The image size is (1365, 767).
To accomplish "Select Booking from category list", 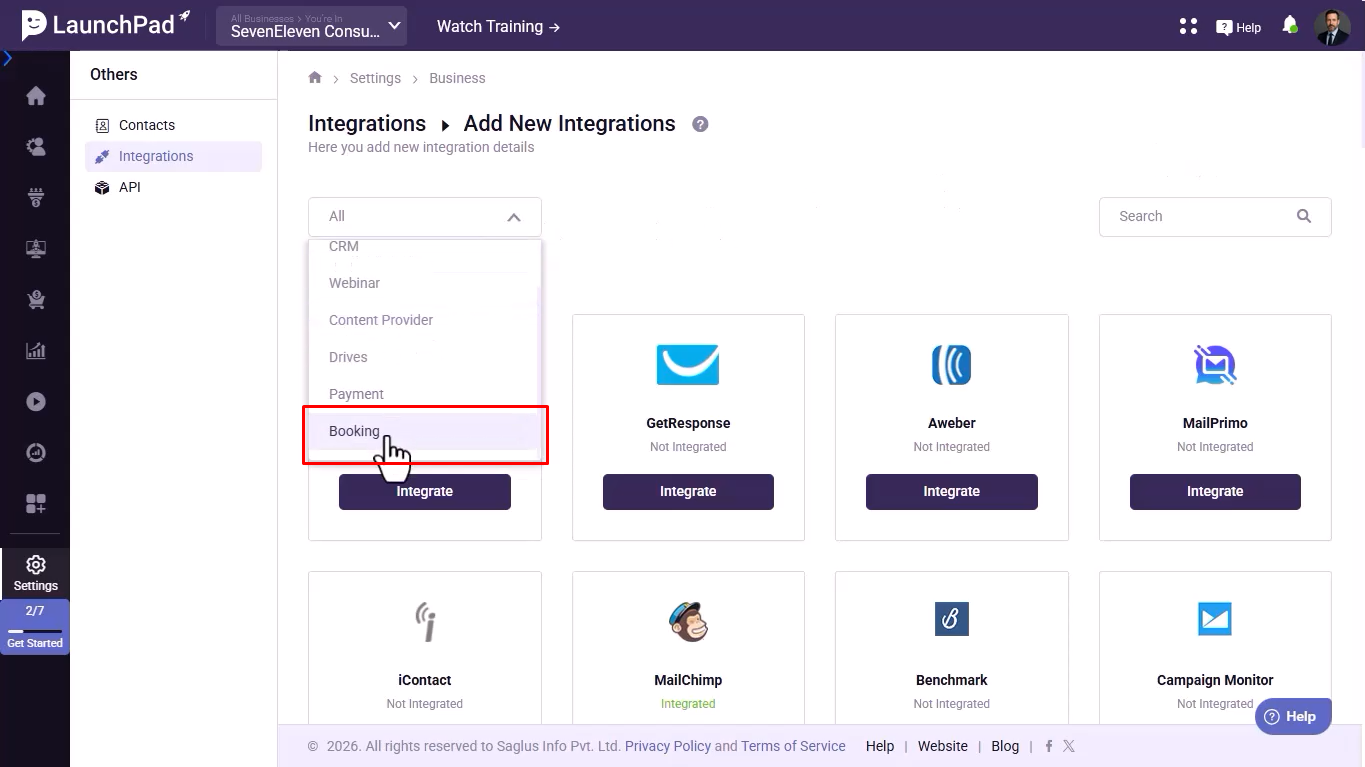I will pyautogui.click(x=355, y=431).
